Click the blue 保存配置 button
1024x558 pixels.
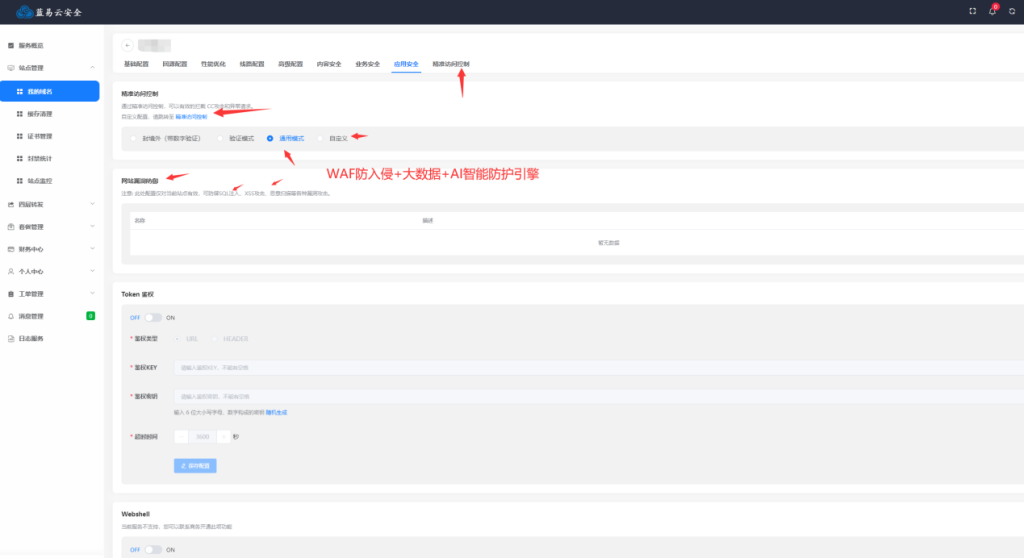[195, 466]
